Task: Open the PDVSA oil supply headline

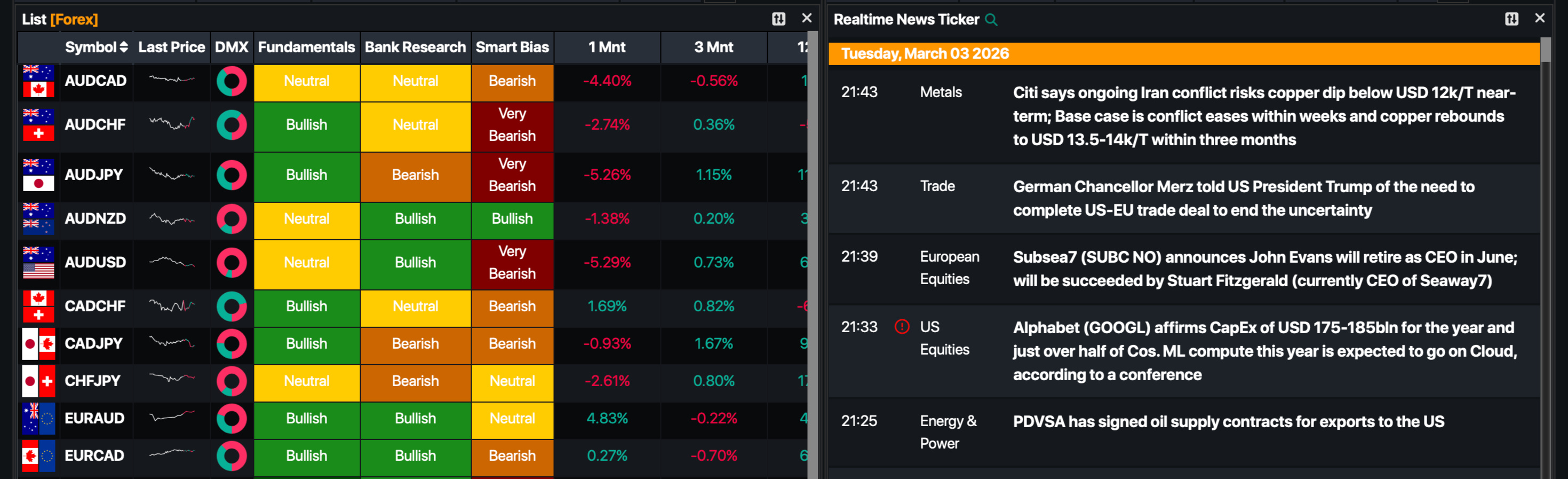Action: click(x=1228, y=422)
